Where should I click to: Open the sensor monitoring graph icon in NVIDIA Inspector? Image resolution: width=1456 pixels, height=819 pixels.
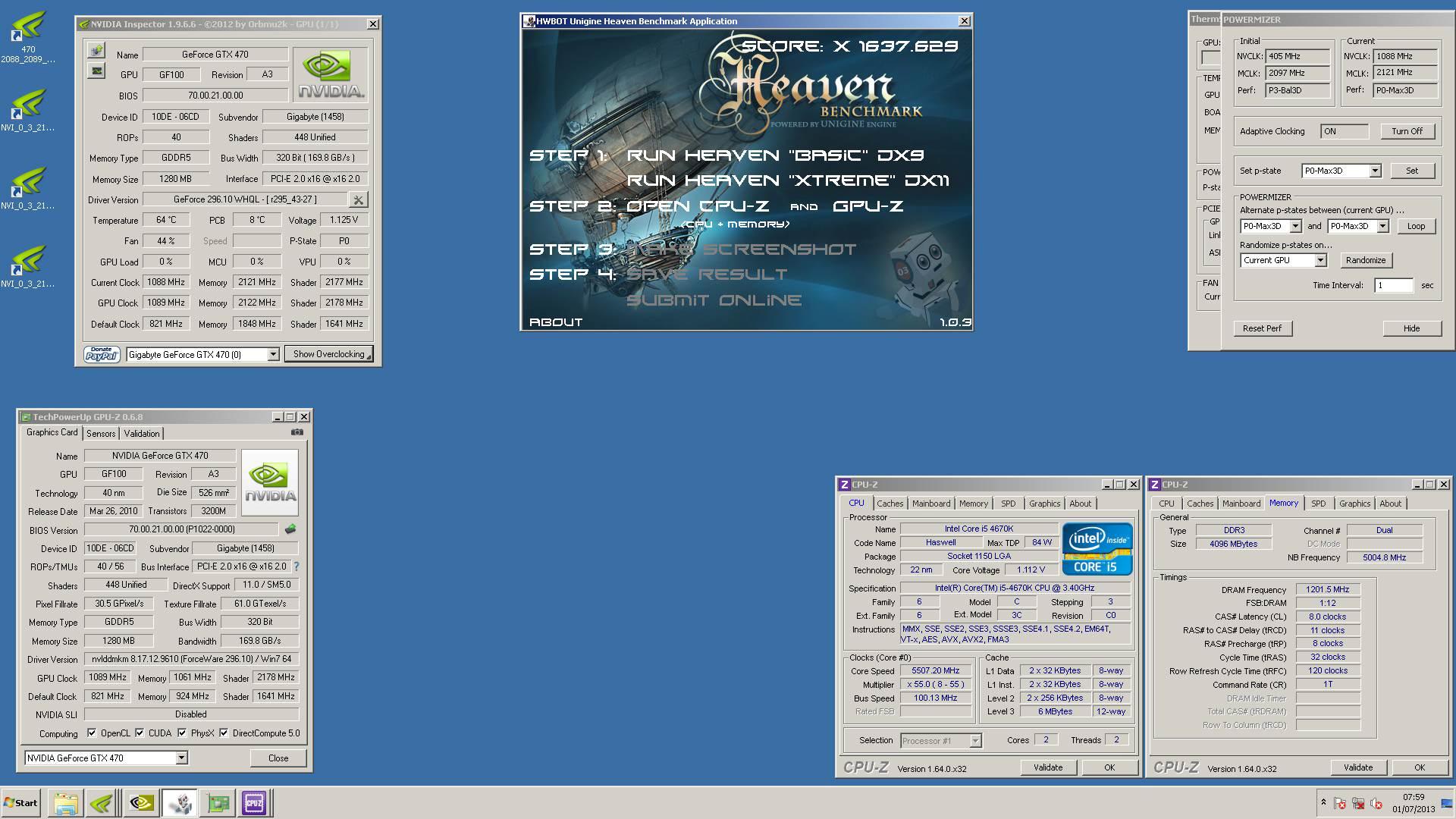pyautogui.click(x=96, y=71)
